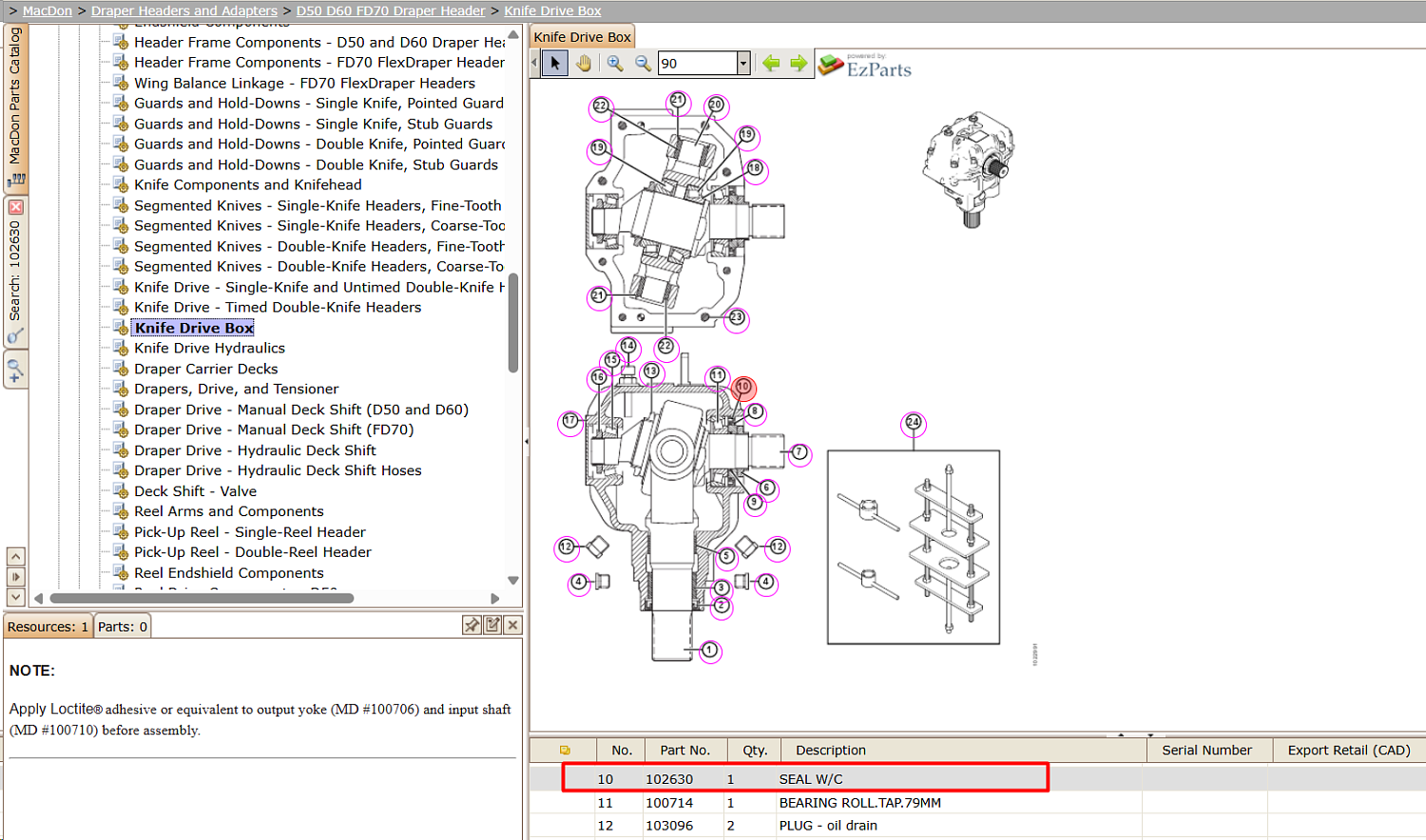This screenshot has height=840, width=1426.
Task: Click the cart icon column header
Action: point(565,751)
